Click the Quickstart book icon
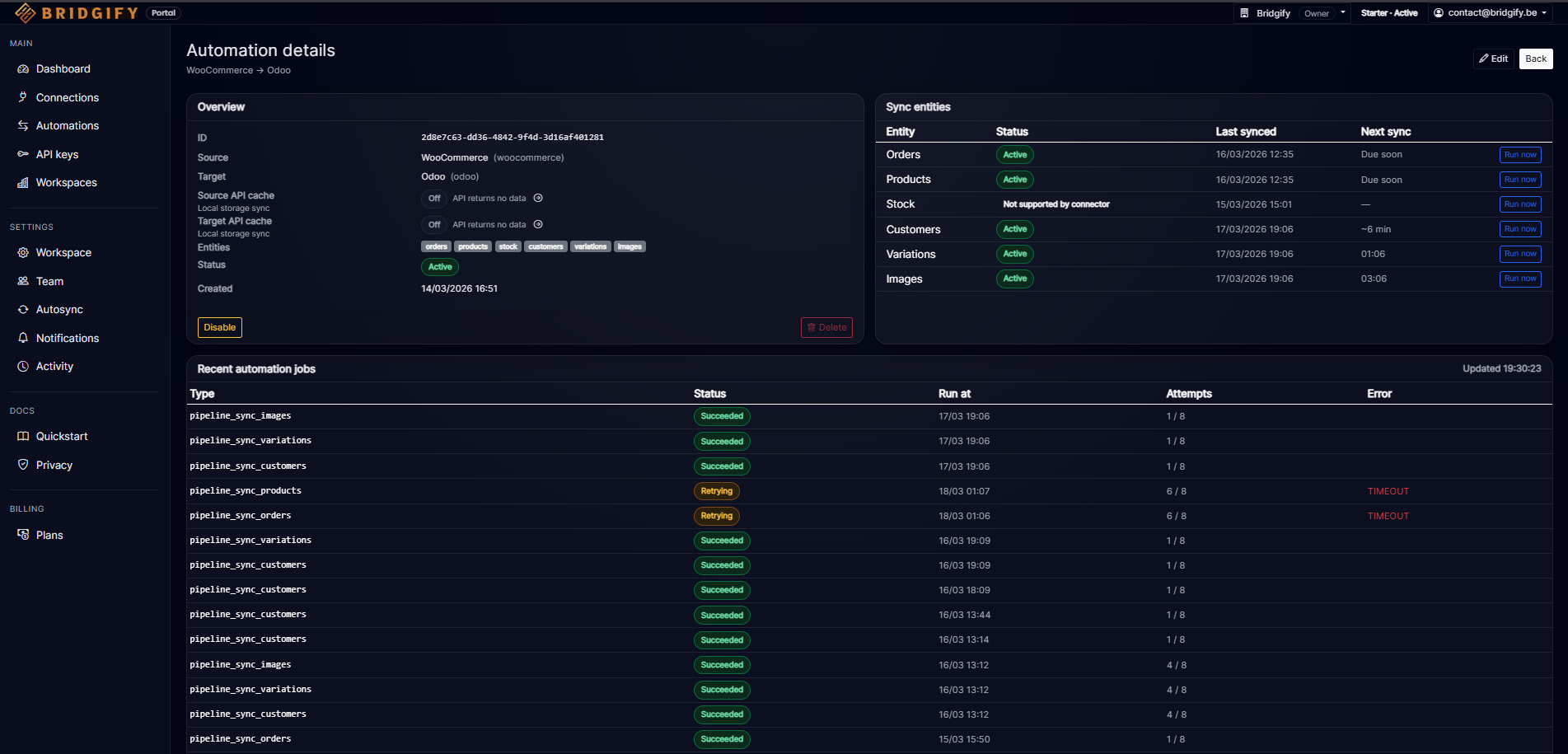The height and width of the screenshot is (754, 1568). 23,437
